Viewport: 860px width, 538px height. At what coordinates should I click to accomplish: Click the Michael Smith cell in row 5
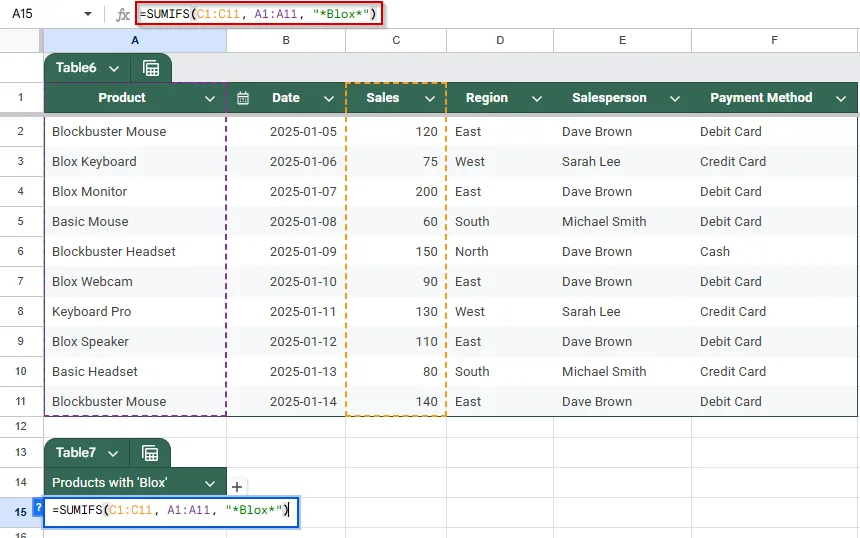623,222
